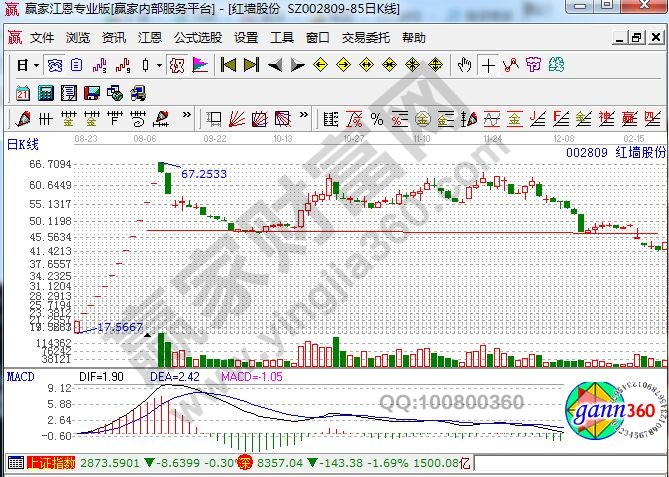The height and width of the screenshot is (477, 669).
Task: Select the hand pan tool
Action: click(464, 65)
